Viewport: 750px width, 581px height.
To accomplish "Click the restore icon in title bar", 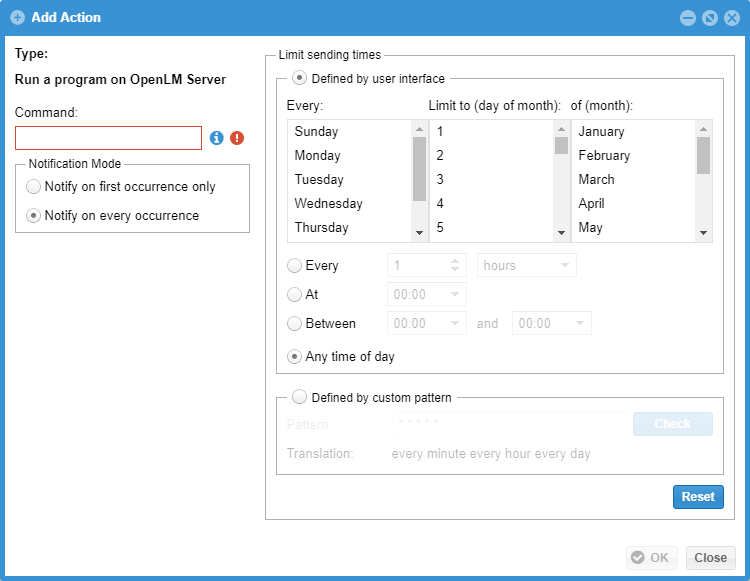I will click(709, 18).
